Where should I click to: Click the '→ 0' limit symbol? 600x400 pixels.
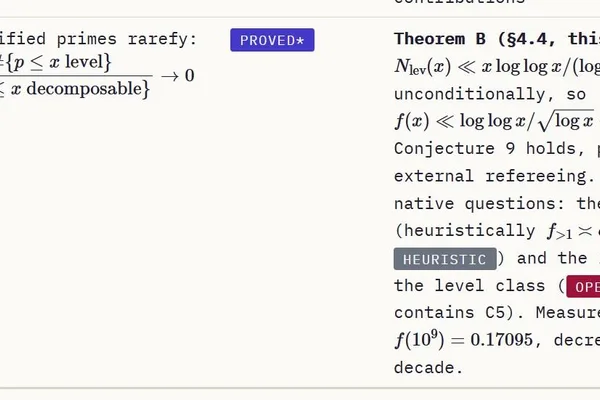[178, 75]
